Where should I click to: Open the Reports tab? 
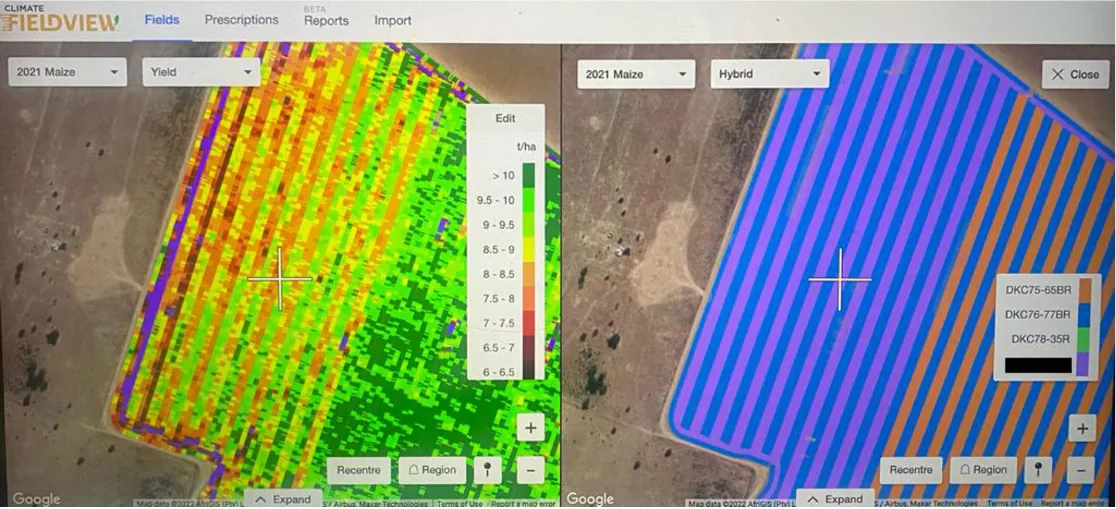tap(326, 20)
